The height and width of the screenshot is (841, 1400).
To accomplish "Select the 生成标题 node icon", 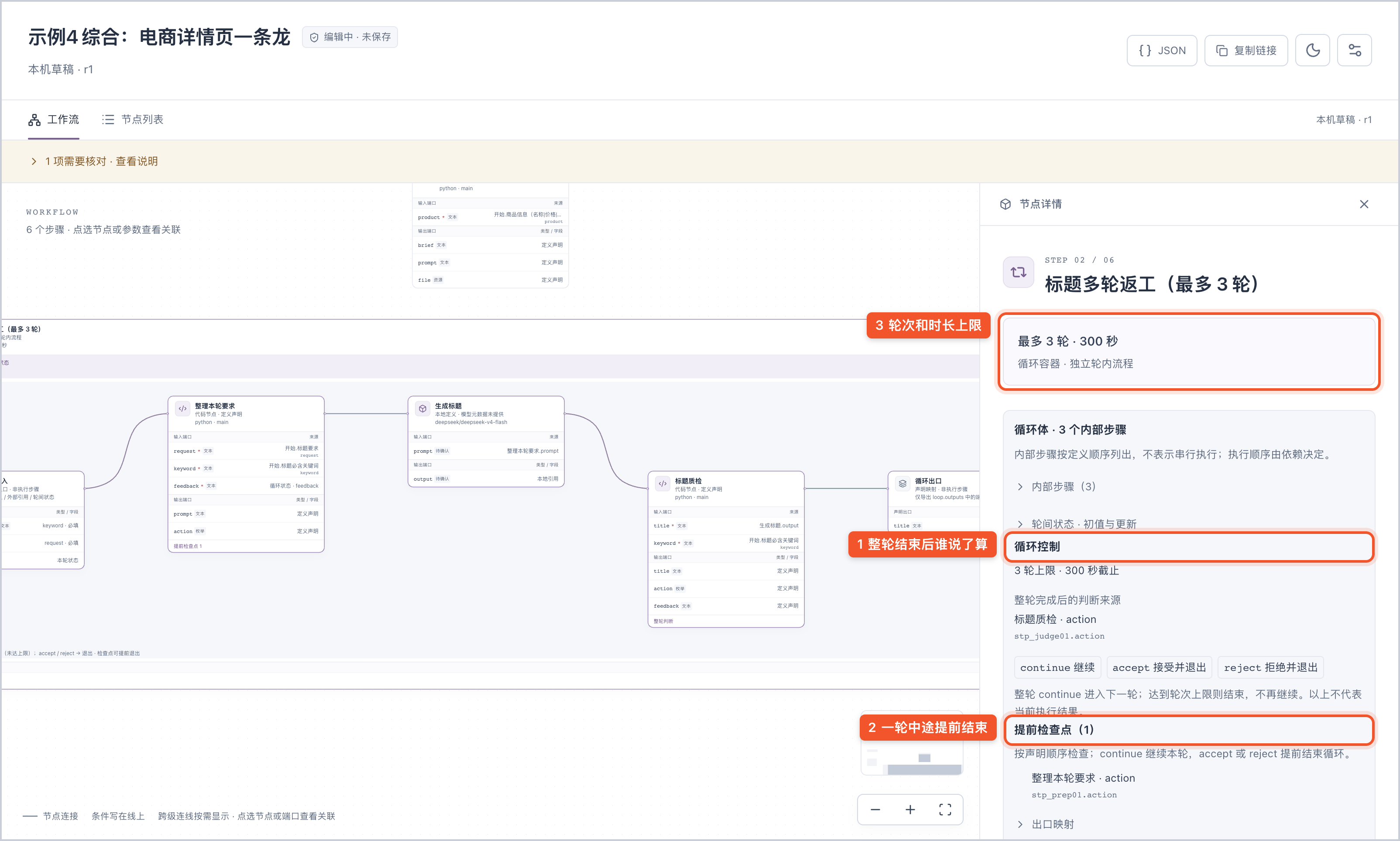I will pos(422,409).
